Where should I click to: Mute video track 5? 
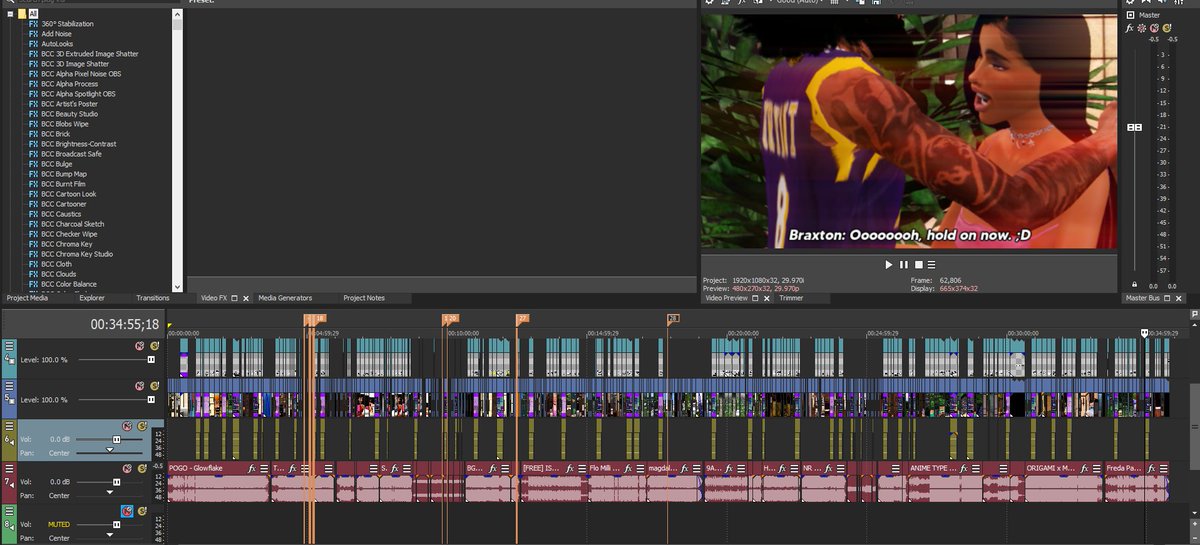[x=141, y=385]
